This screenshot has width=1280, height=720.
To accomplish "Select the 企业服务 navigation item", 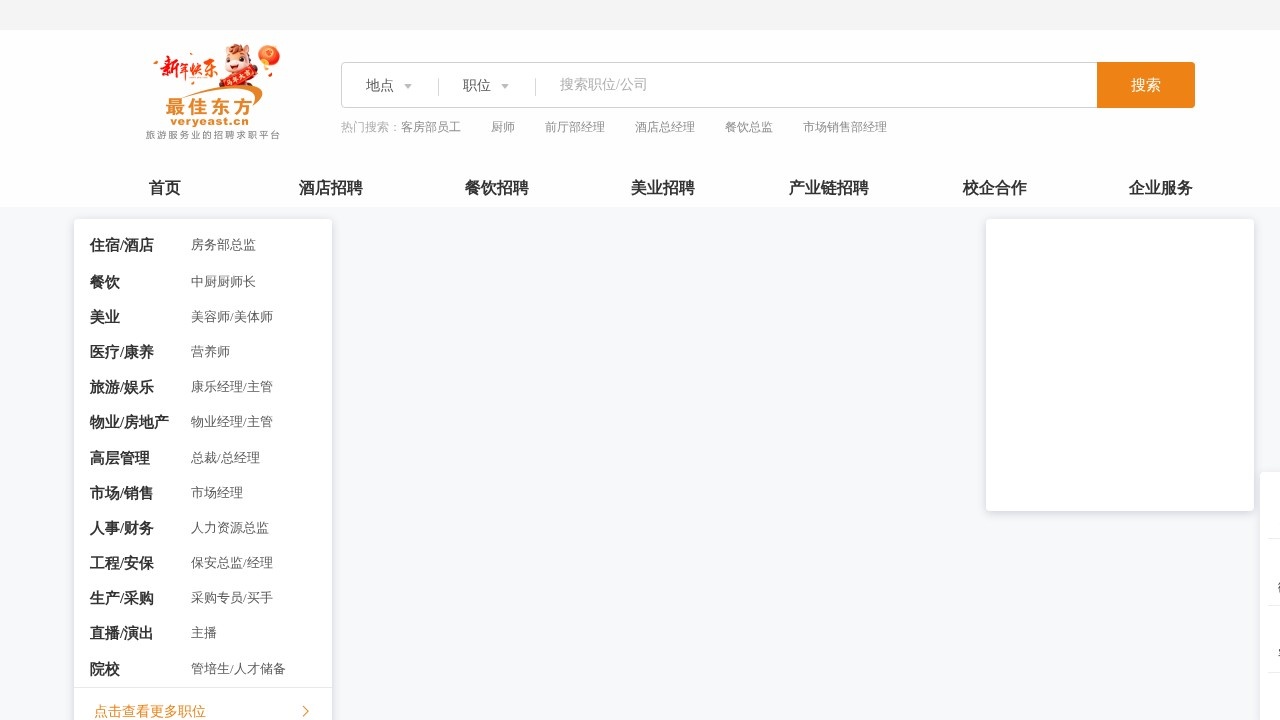I will (x=1160, y=188).
